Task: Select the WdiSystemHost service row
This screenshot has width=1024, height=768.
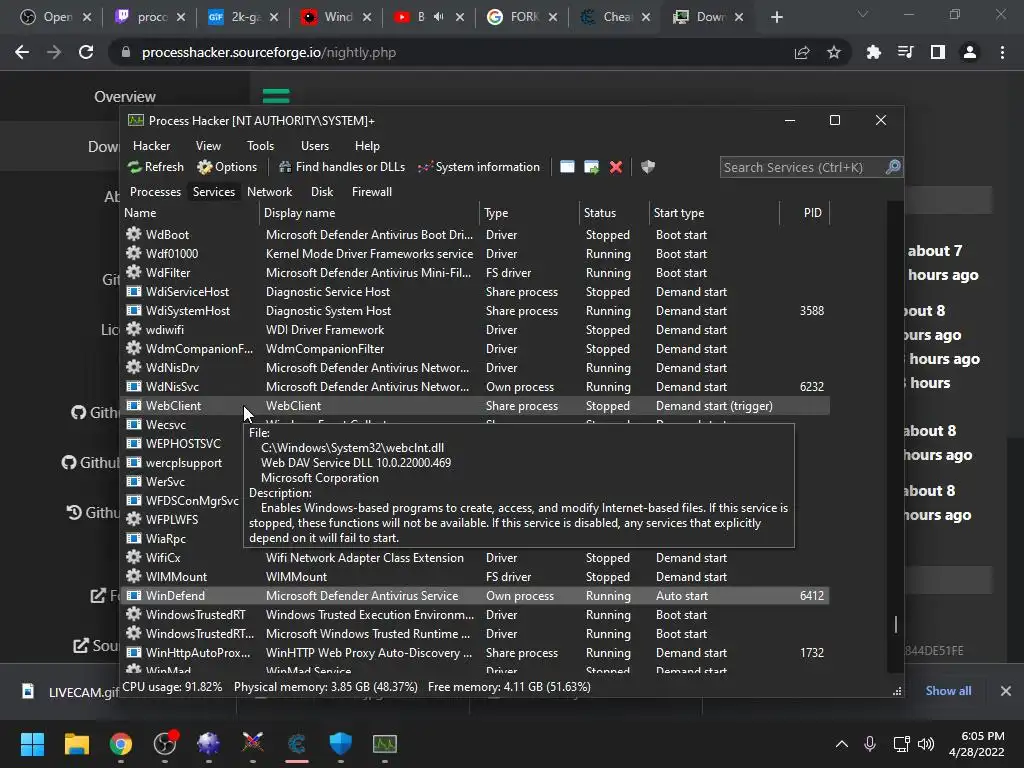Action: coord(475,311)
